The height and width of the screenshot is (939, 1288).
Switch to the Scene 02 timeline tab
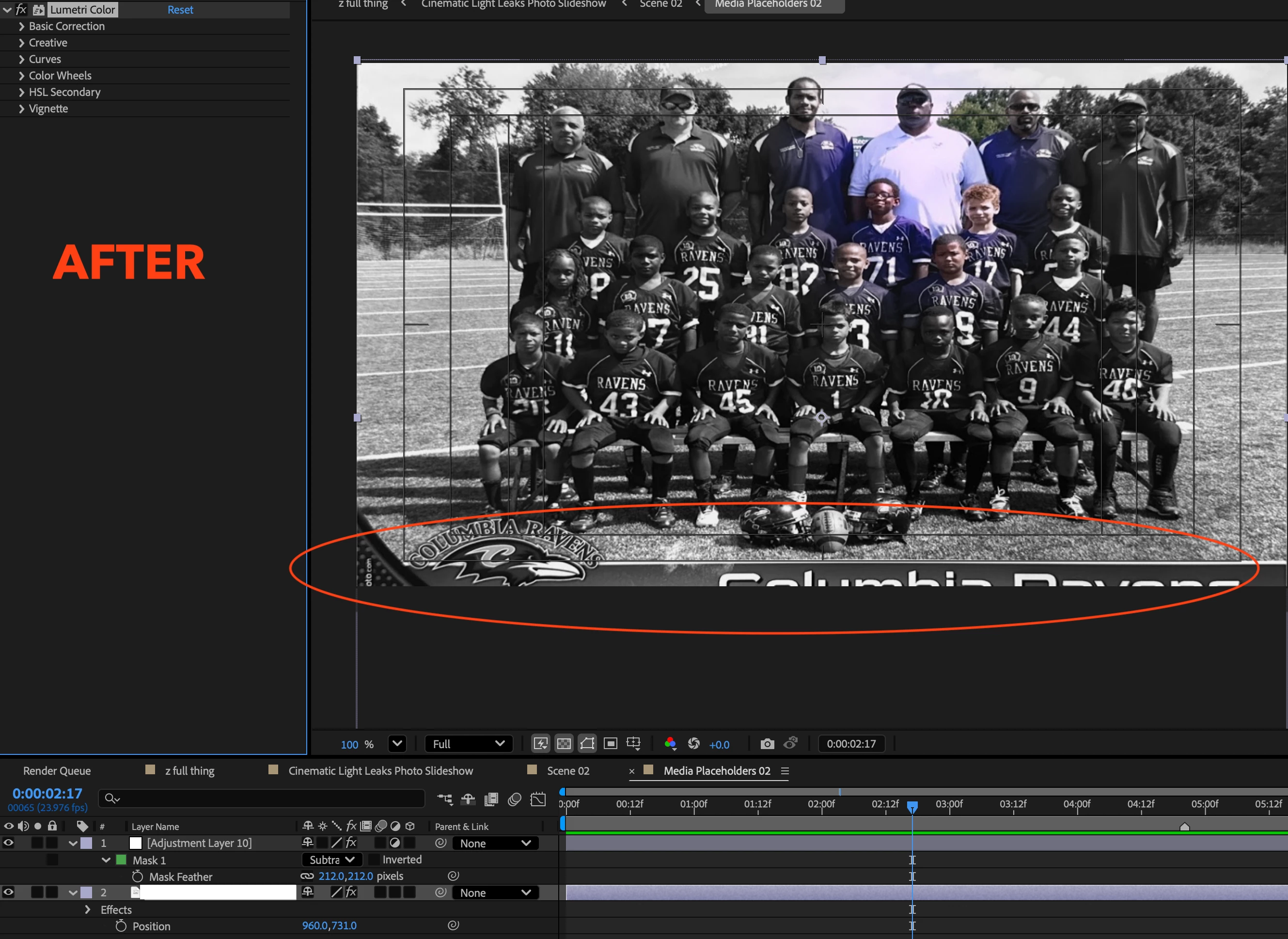click(567, 771)
